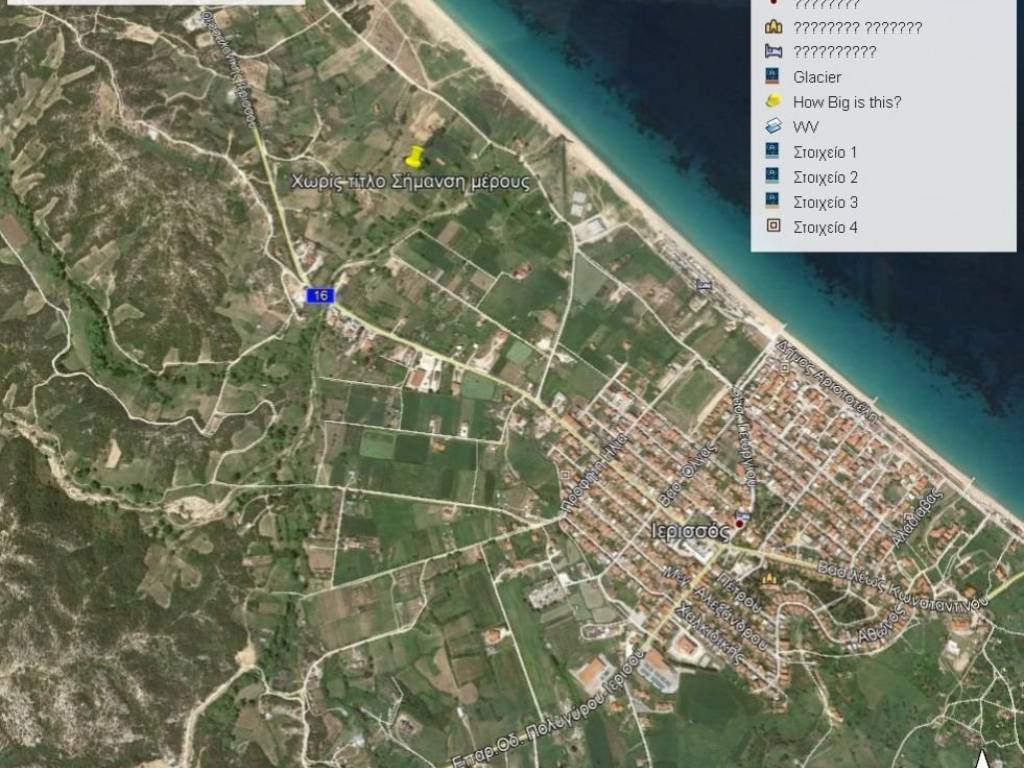Click the yellow pushpin placemark on the map
The width and height of the screenshot is (1024, 768).
tap(413, 157)
